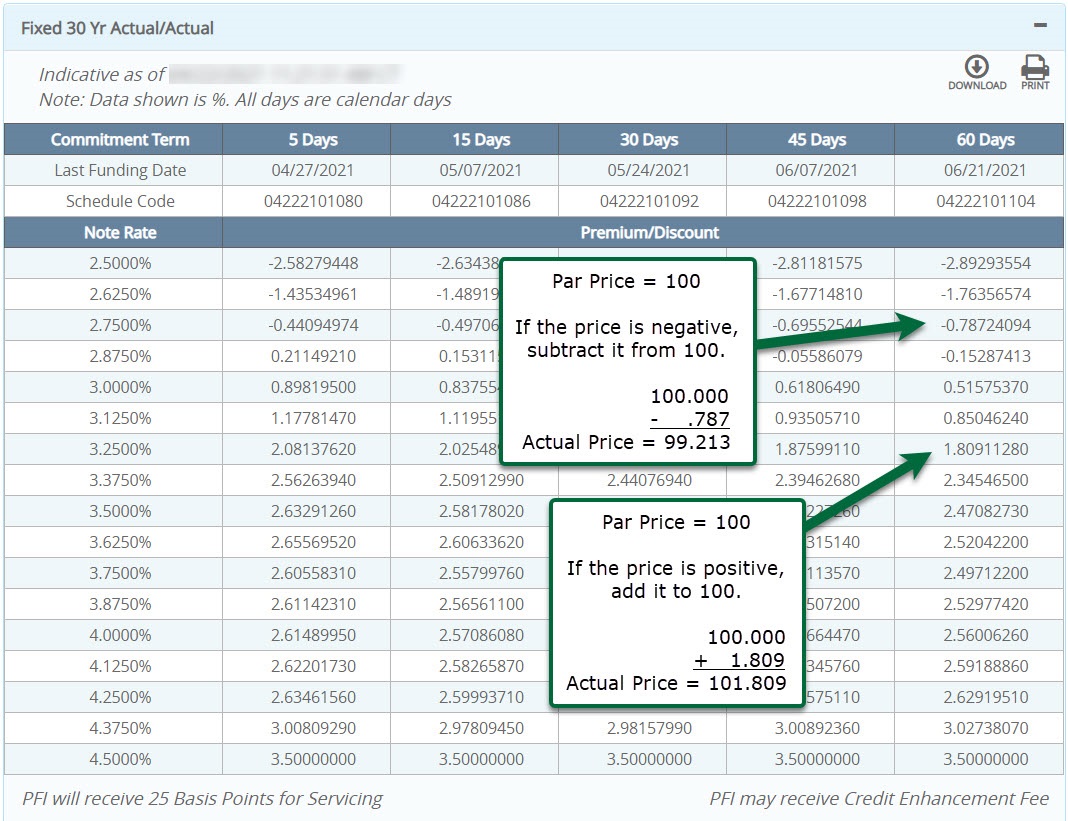Select the download arrow circle glyph
The height and width of the screenshot is (821, 1068).
(976, 64)
